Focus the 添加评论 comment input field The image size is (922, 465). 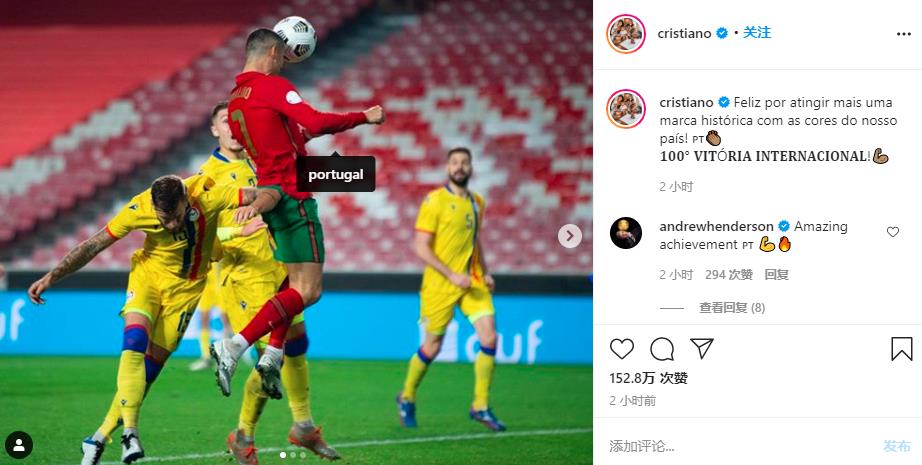(741, 446)
